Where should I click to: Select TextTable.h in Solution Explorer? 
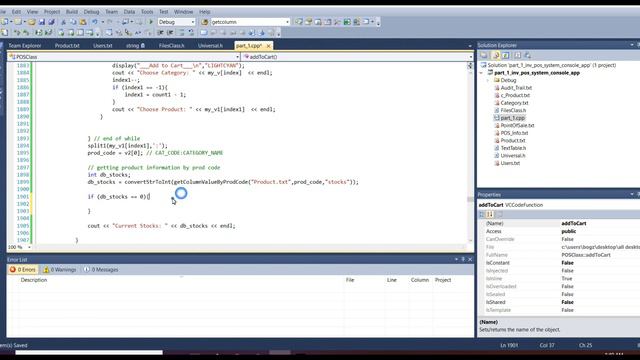point(513,148)
